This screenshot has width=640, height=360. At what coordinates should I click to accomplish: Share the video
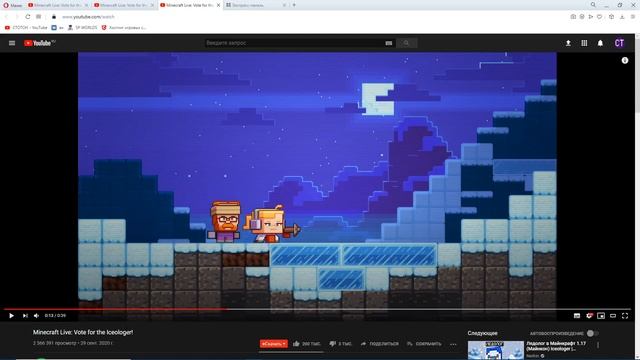pos(380,344)
